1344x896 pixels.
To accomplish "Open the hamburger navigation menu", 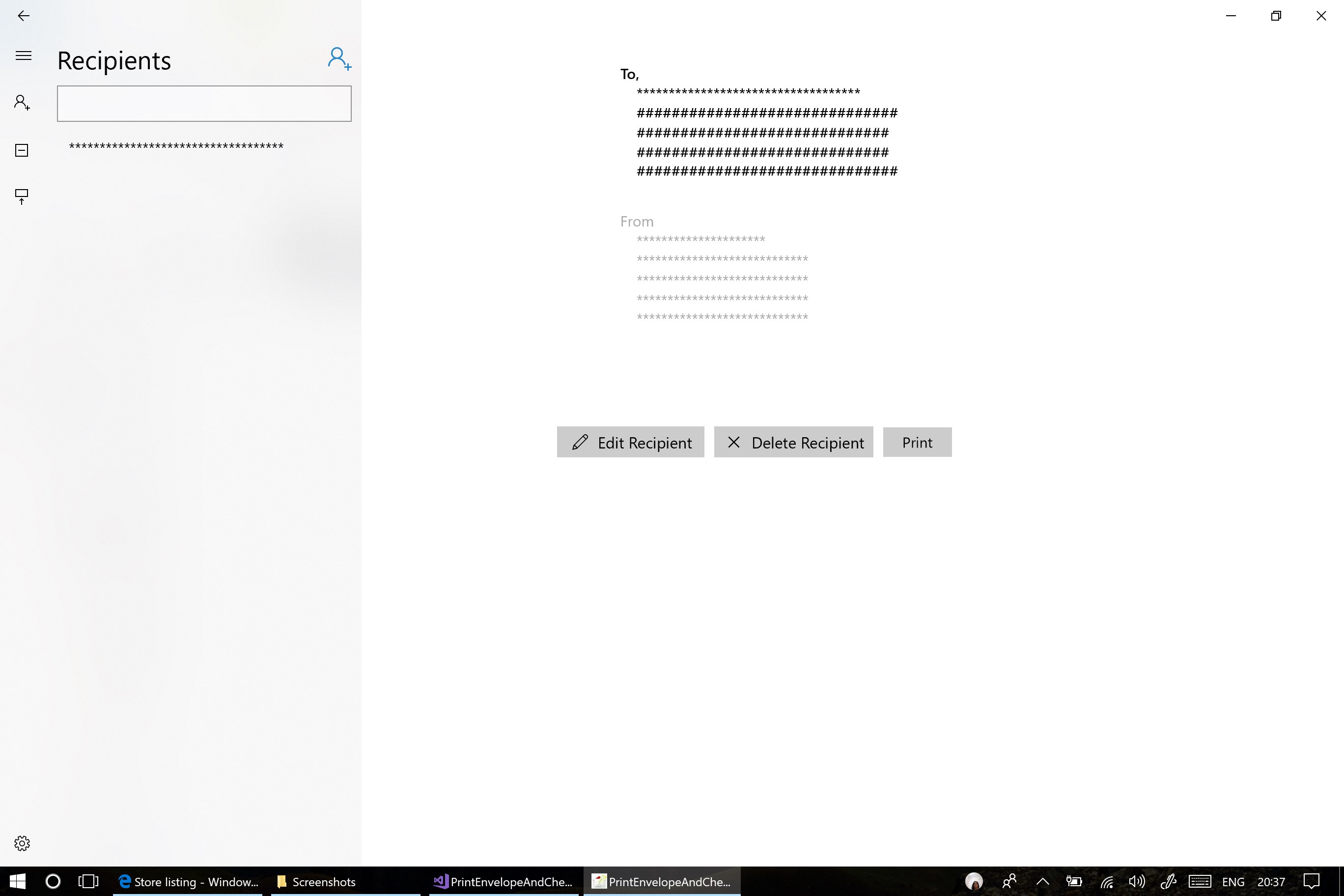I will (24, 56).
